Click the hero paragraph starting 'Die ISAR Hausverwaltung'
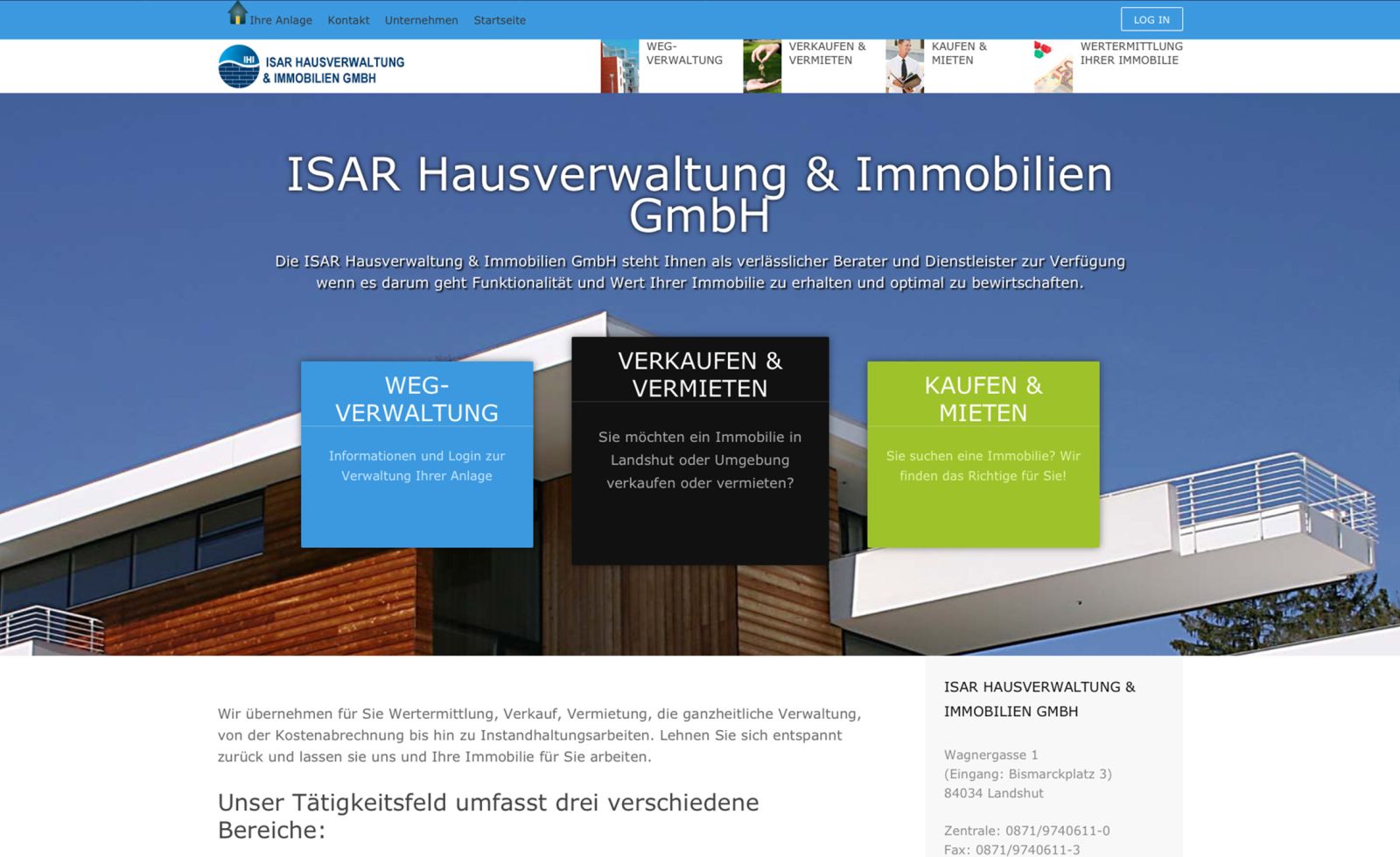The width and height of the screenshot is (1400, 857). [700, 272]
